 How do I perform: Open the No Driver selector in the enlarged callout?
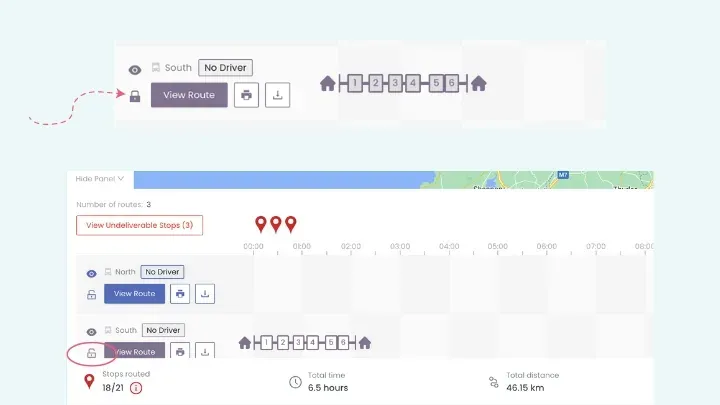225,68
